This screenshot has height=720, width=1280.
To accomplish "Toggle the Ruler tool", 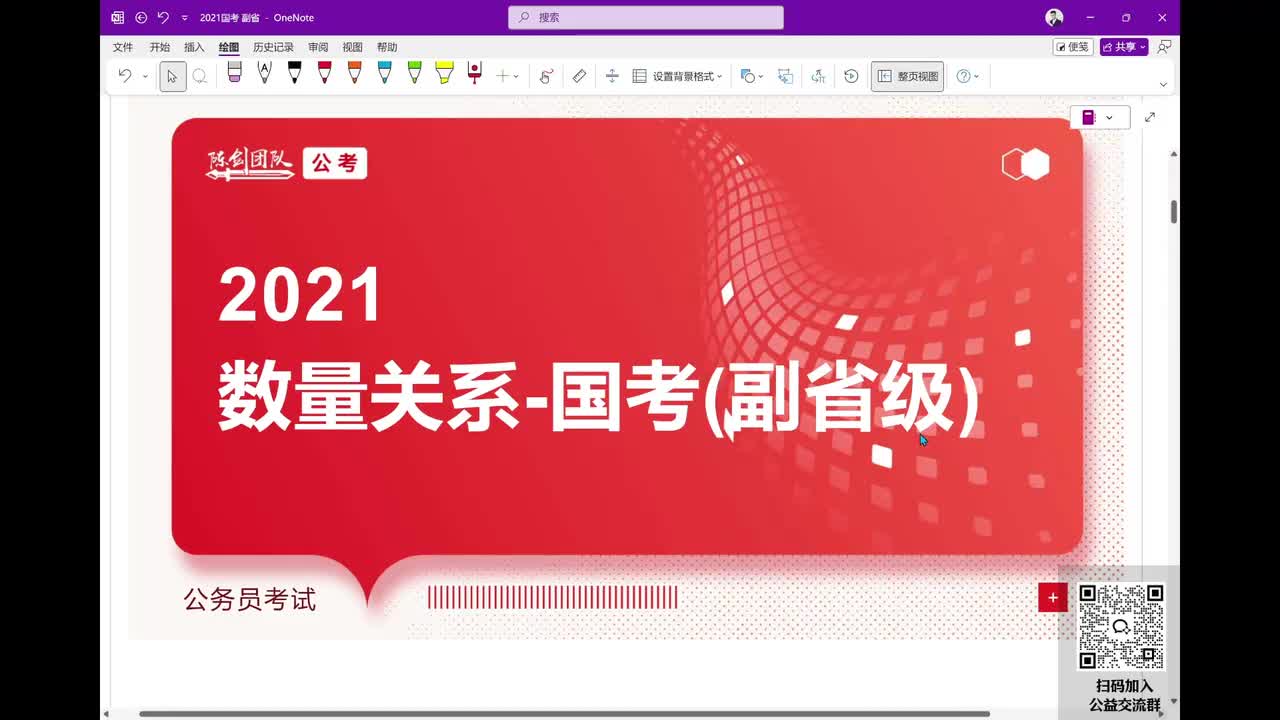I will (x=579, y=76).
